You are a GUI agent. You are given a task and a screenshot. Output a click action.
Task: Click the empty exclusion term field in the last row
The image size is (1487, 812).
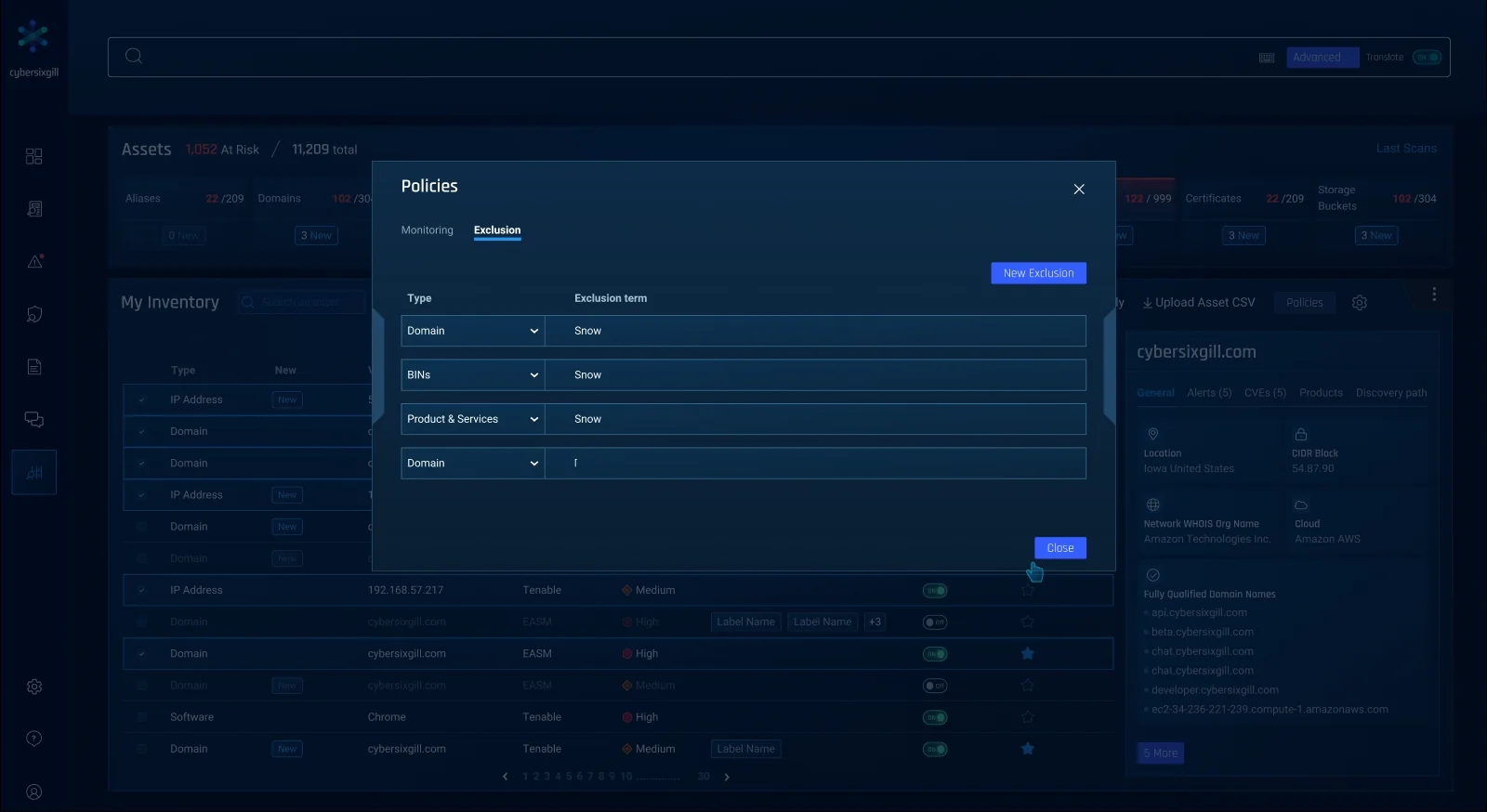(x=815, y=464)
